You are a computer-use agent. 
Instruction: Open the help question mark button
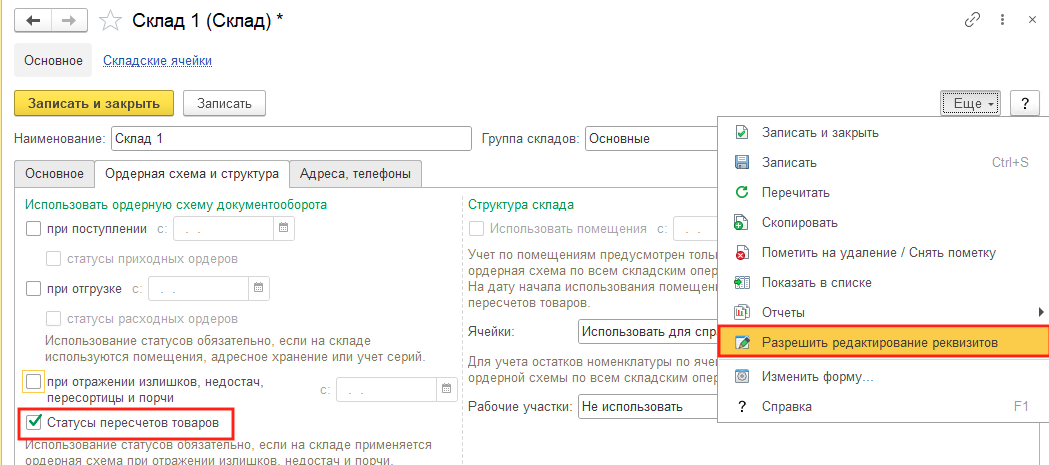pyautogui.click(x=1024, y=104)
